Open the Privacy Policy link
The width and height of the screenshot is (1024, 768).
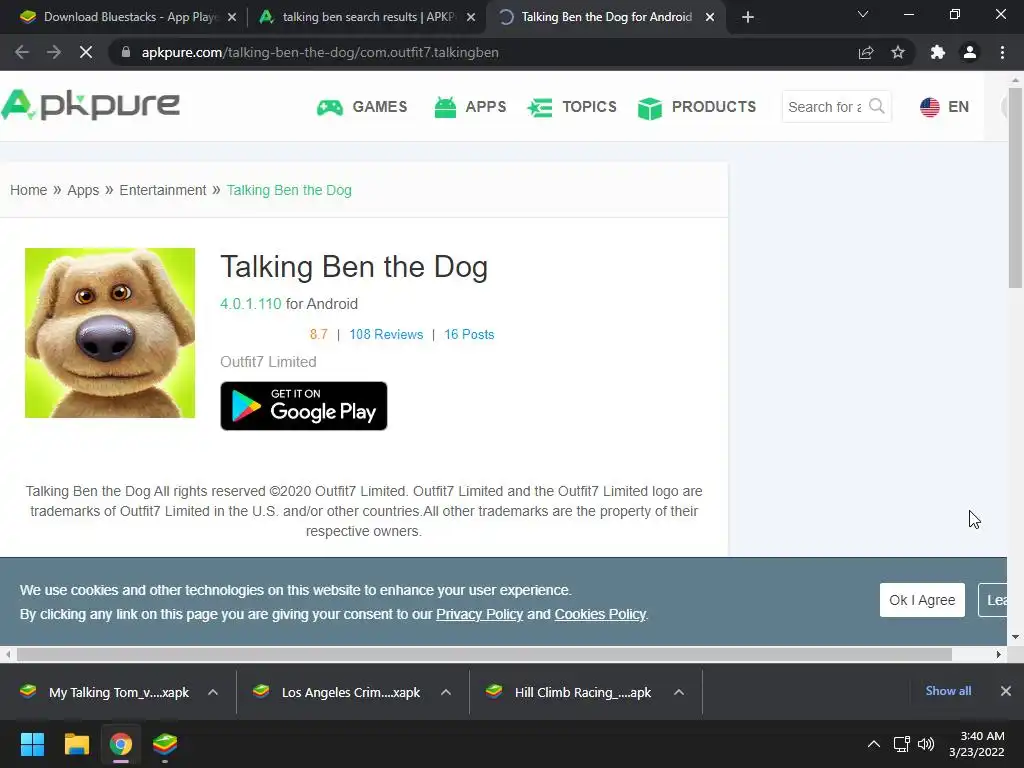479,614
